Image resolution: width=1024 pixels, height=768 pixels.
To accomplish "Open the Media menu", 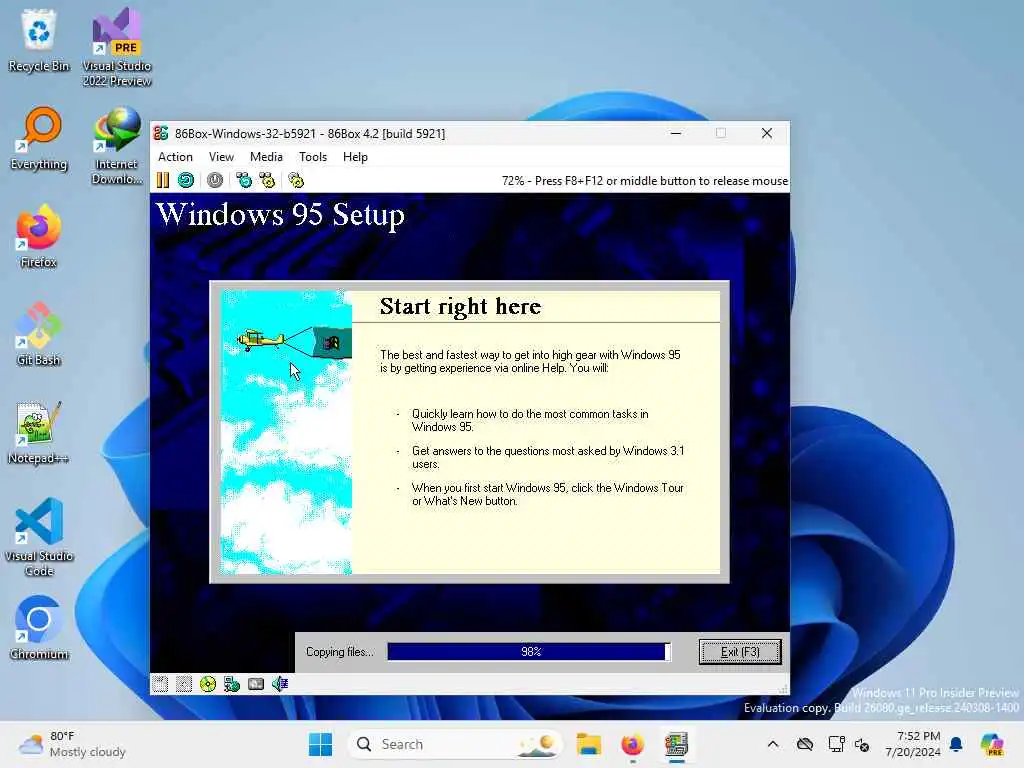I will point(266,157).
